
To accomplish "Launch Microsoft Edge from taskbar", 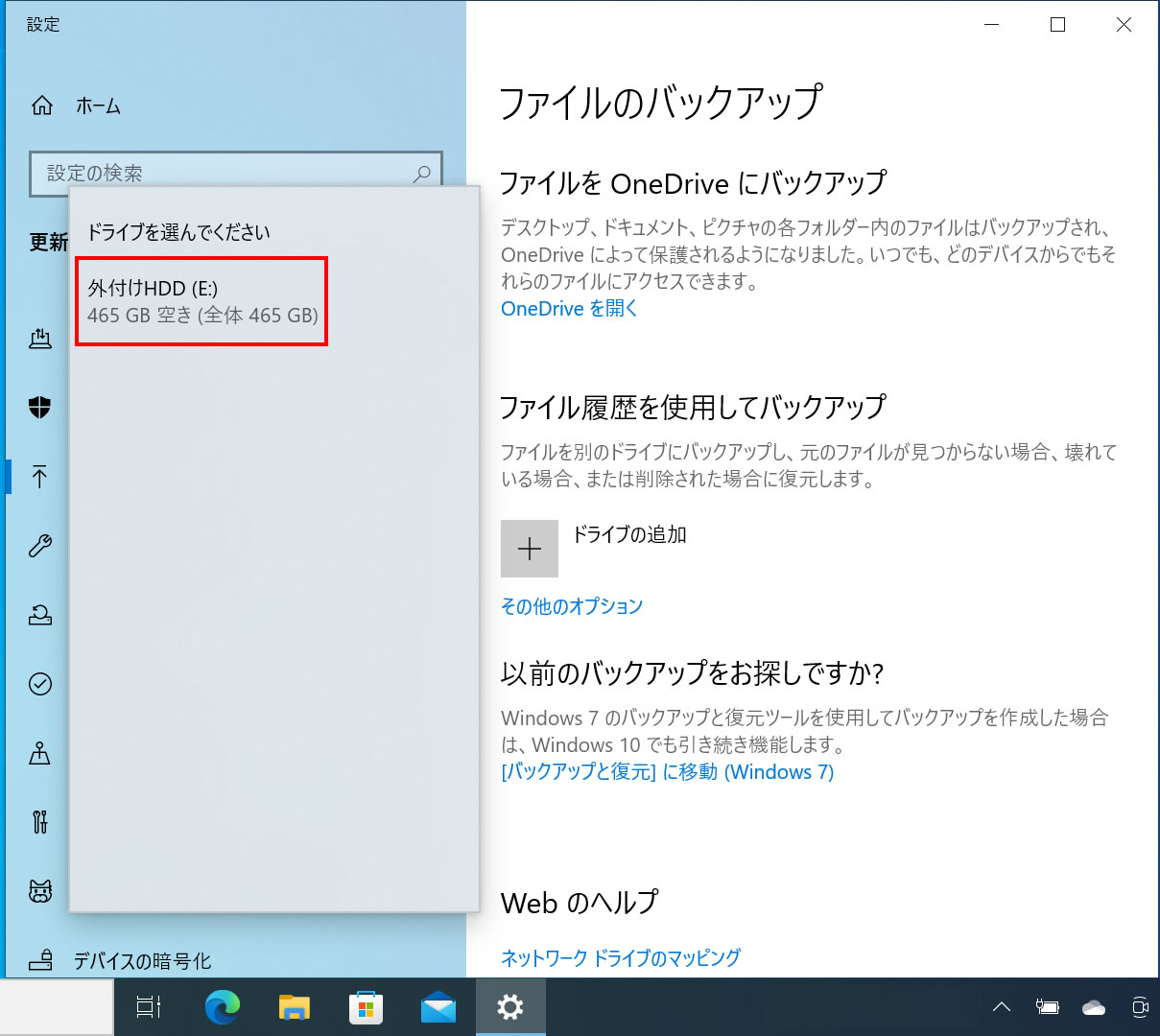I will tap(223, 1007).
